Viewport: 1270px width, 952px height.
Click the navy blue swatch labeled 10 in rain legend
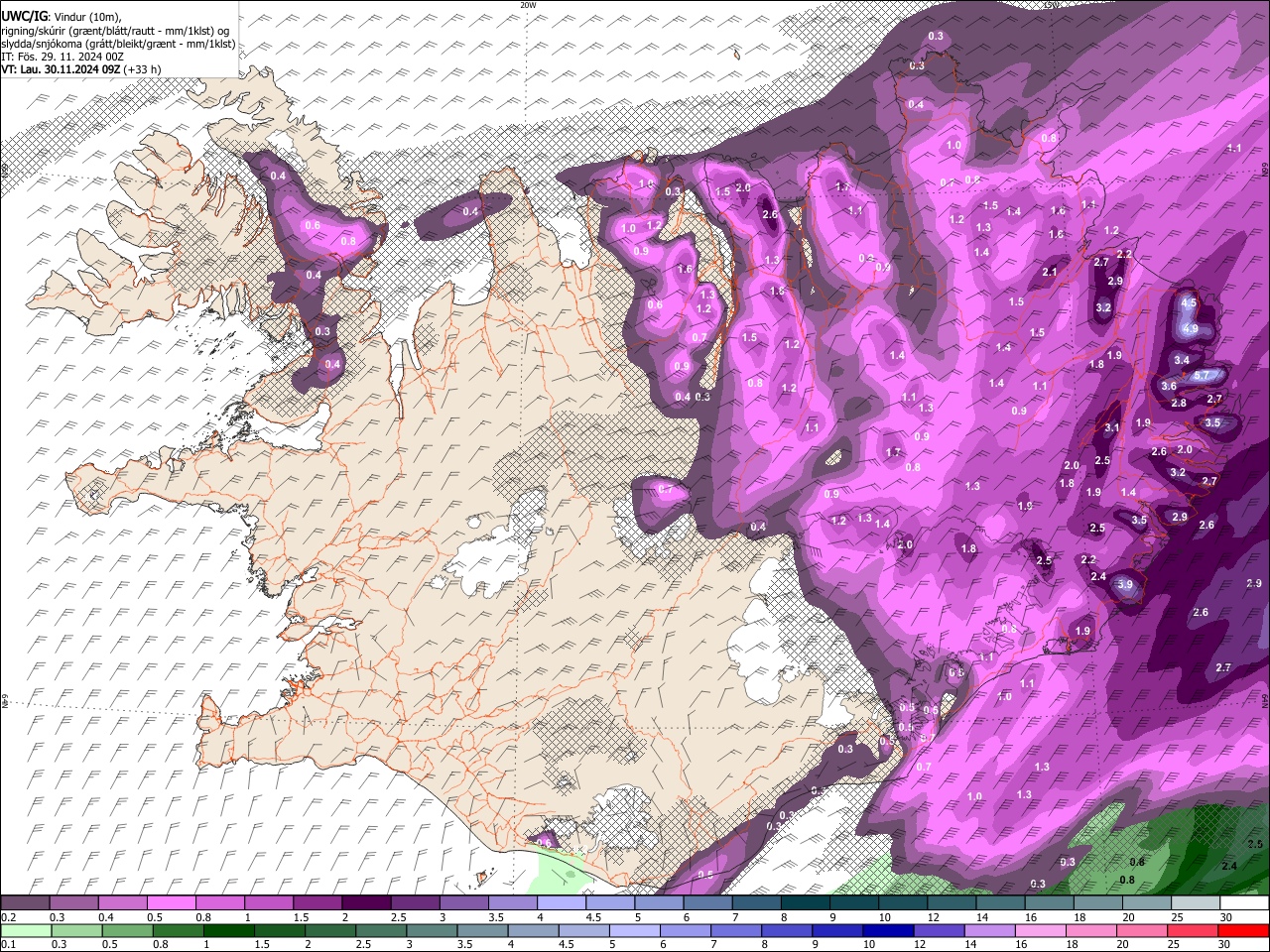(x=887, y=930)
